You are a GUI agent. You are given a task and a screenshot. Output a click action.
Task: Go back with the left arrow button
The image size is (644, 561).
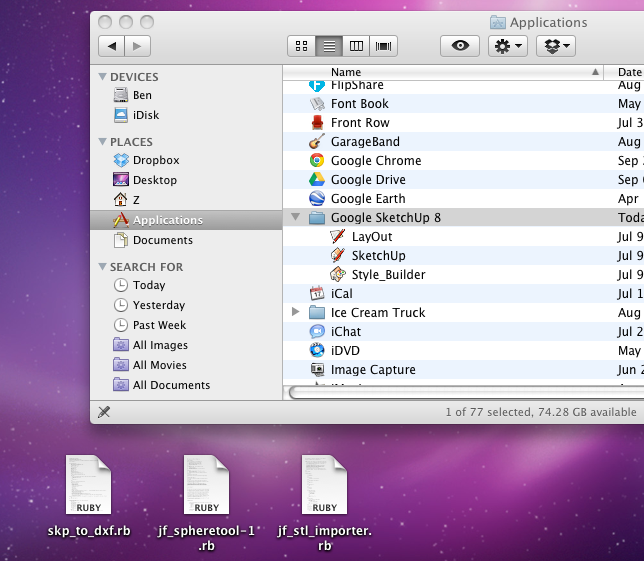click(112, 46)
